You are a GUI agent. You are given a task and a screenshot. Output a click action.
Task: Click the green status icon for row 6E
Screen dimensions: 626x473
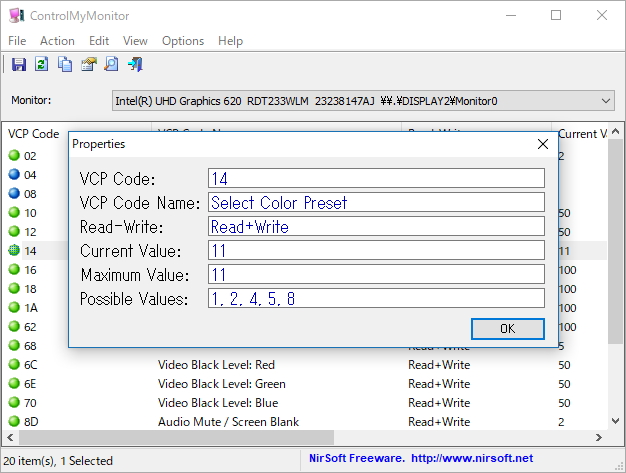[14, 383]
